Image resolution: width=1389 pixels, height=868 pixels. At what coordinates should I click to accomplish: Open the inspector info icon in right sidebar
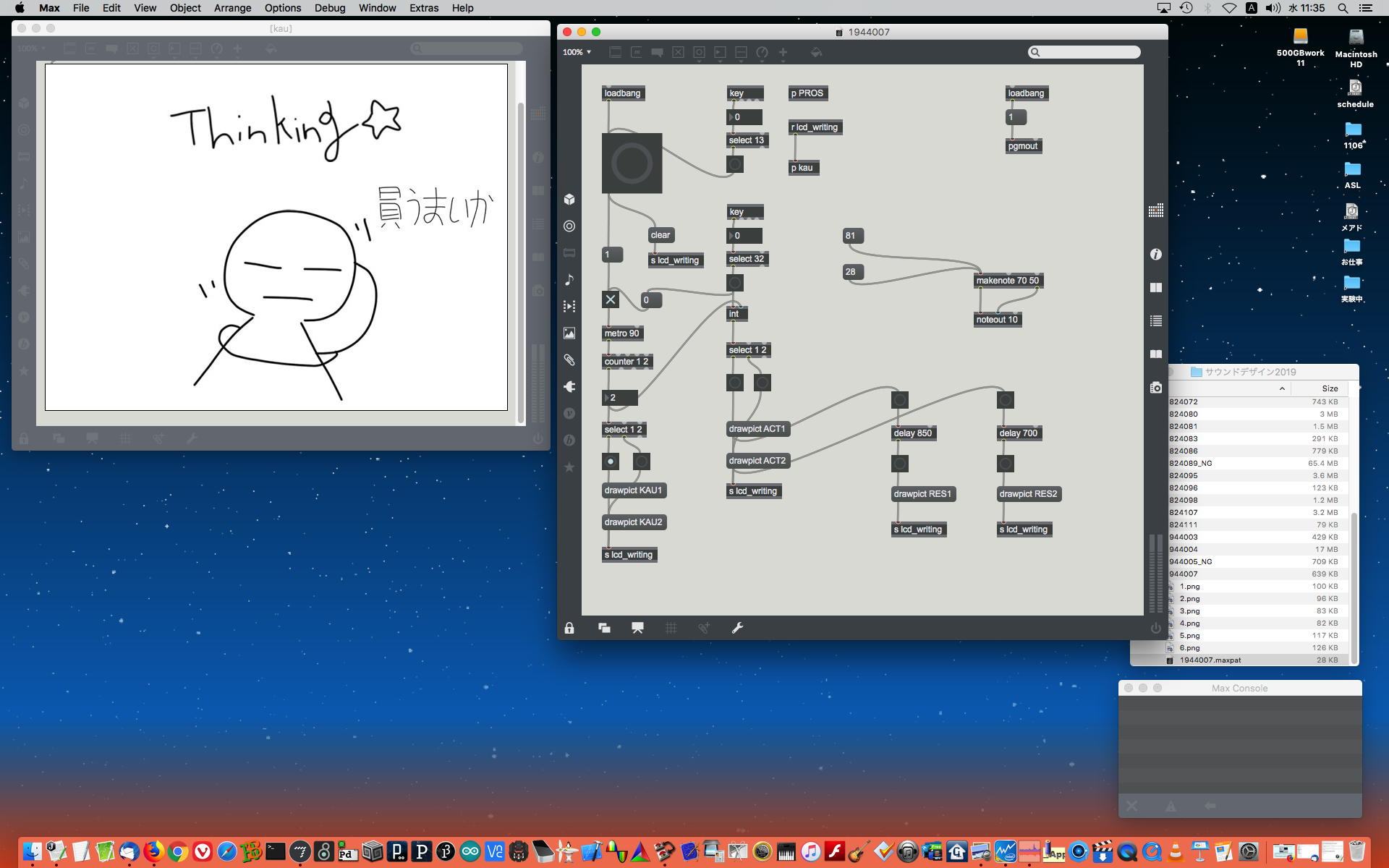pos(1155,254)
